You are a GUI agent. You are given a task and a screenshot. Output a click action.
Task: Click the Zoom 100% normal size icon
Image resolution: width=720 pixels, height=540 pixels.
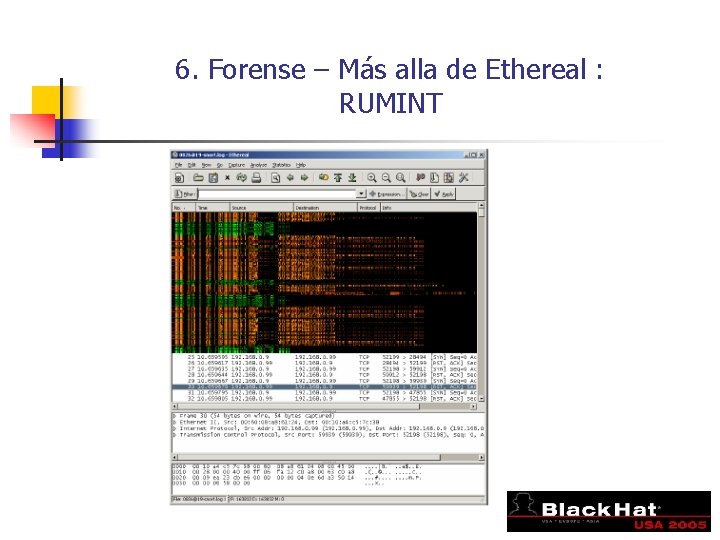(x=401, y=178)
